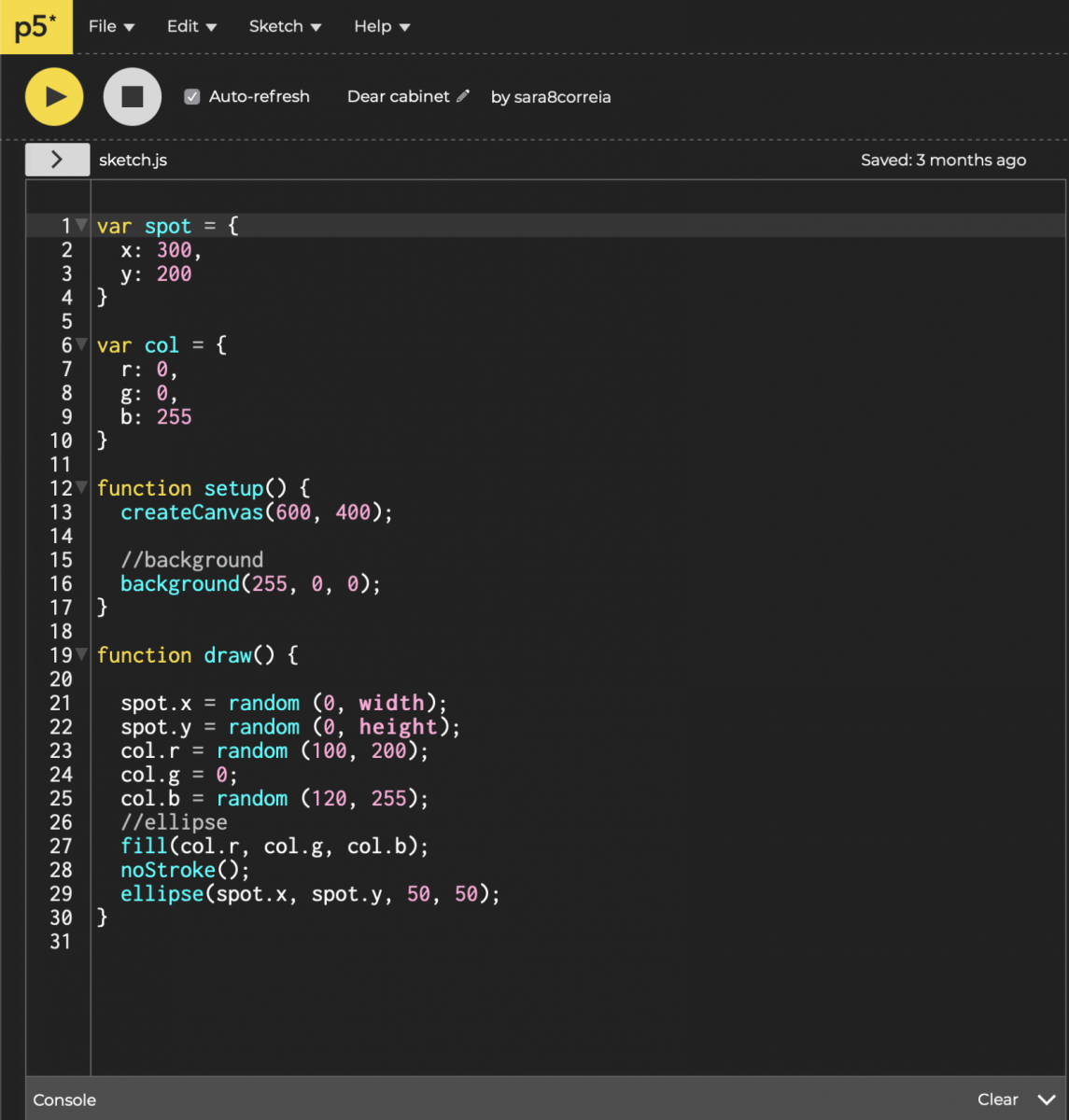Stop the running sketch

[133, 96]
